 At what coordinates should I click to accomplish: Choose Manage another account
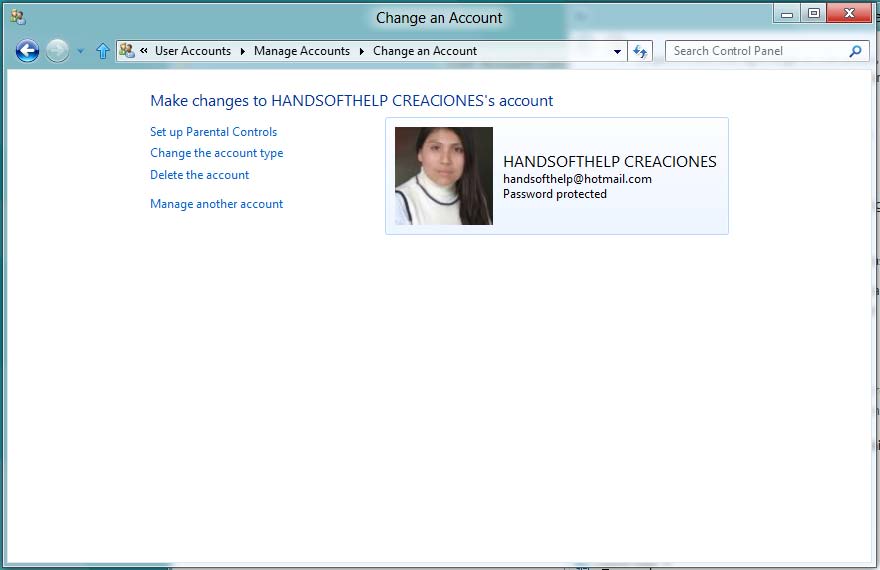pyautogui.click(x=216, y=204)
